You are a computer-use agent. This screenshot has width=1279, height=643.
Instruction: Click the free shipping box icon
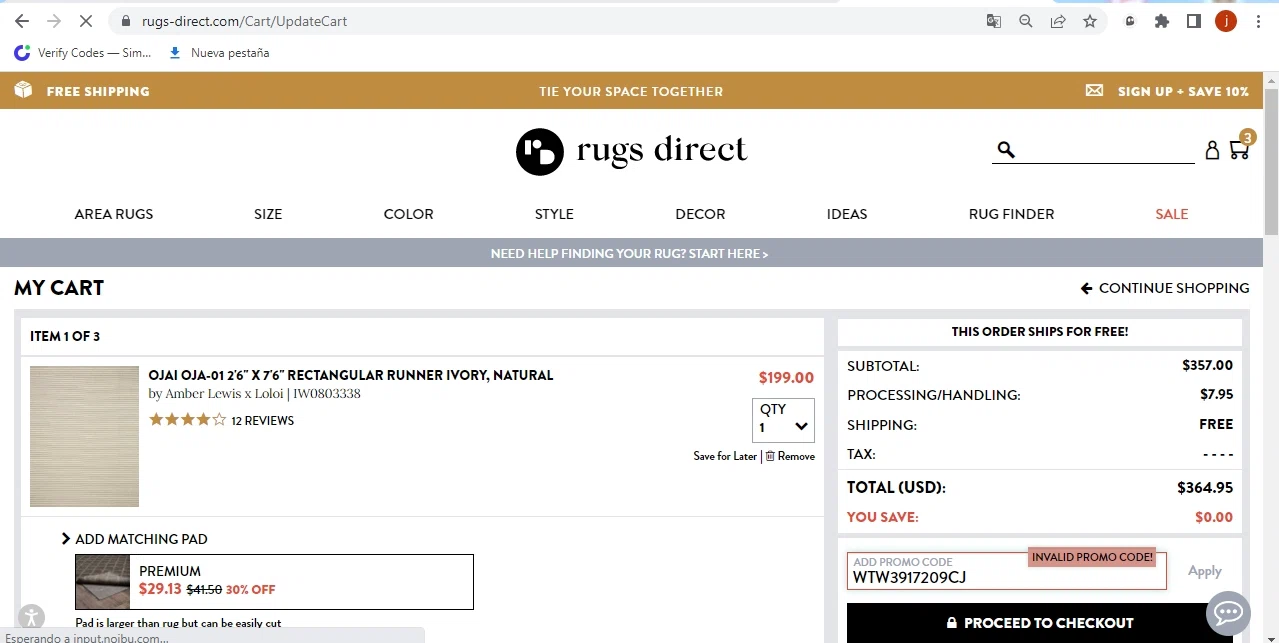[x=23, y=90]
